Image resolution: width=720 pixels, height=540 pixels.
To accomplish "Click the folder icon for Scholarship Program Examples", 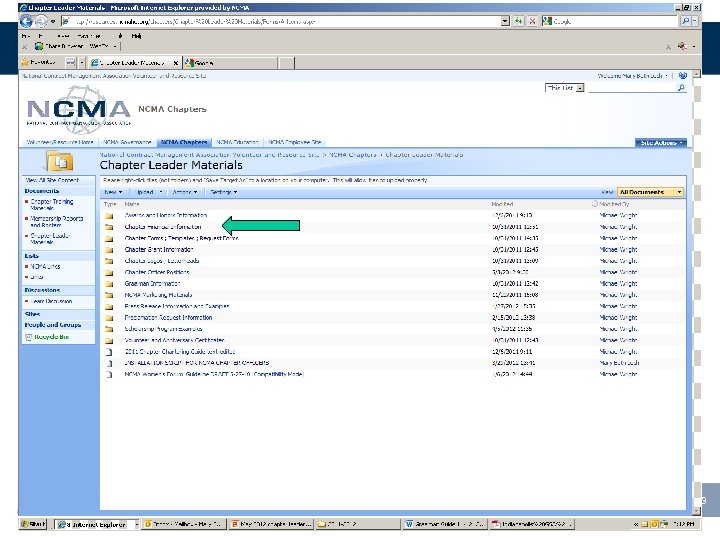I will click(x=109, y=329).
